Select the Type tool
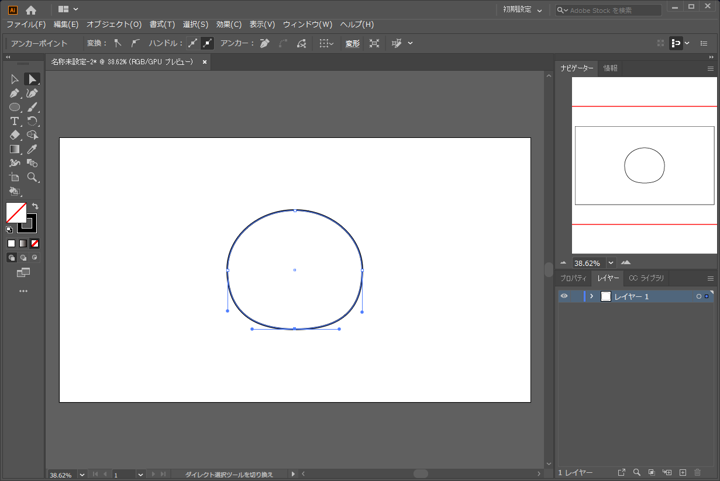 tap(14, 121)
